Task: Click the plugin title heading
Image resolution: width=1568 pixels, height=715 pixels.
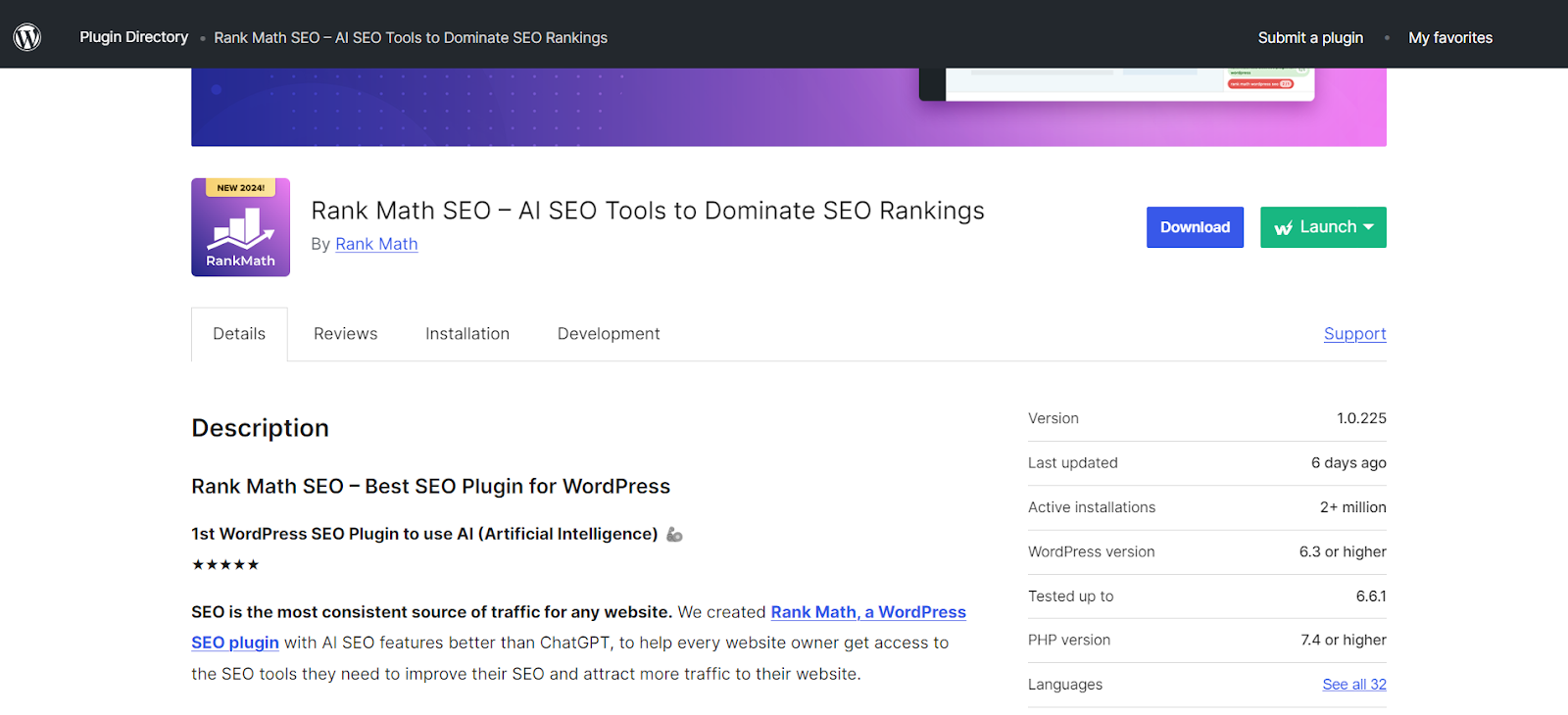Action: tap(648, 211)
